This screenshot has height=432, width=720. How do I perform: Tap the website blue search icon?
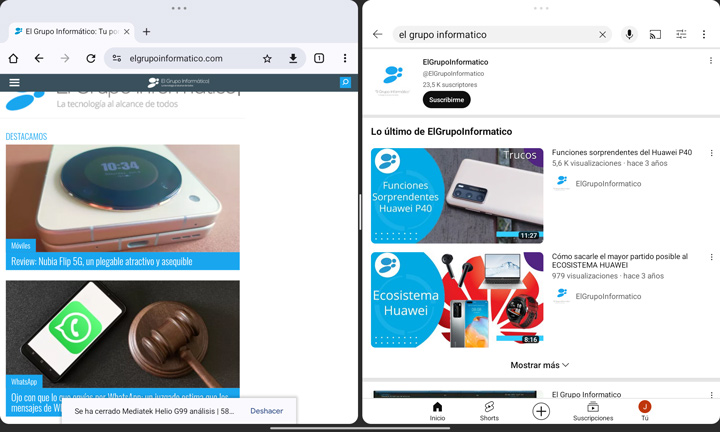point(345,82)
